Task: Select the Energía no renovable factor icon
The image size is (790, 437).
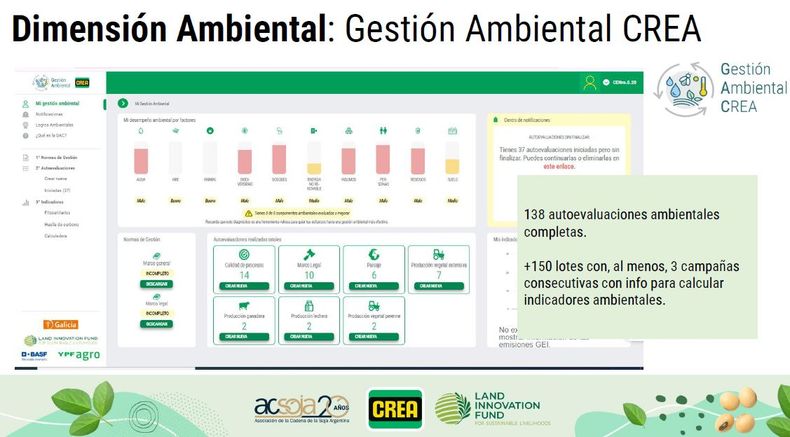Action: click(x=314, y=131)
